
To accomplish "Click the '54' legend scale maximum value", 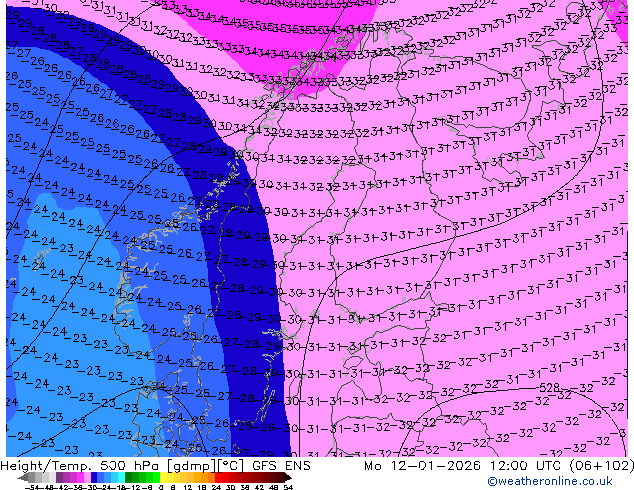I will point(288,487).
